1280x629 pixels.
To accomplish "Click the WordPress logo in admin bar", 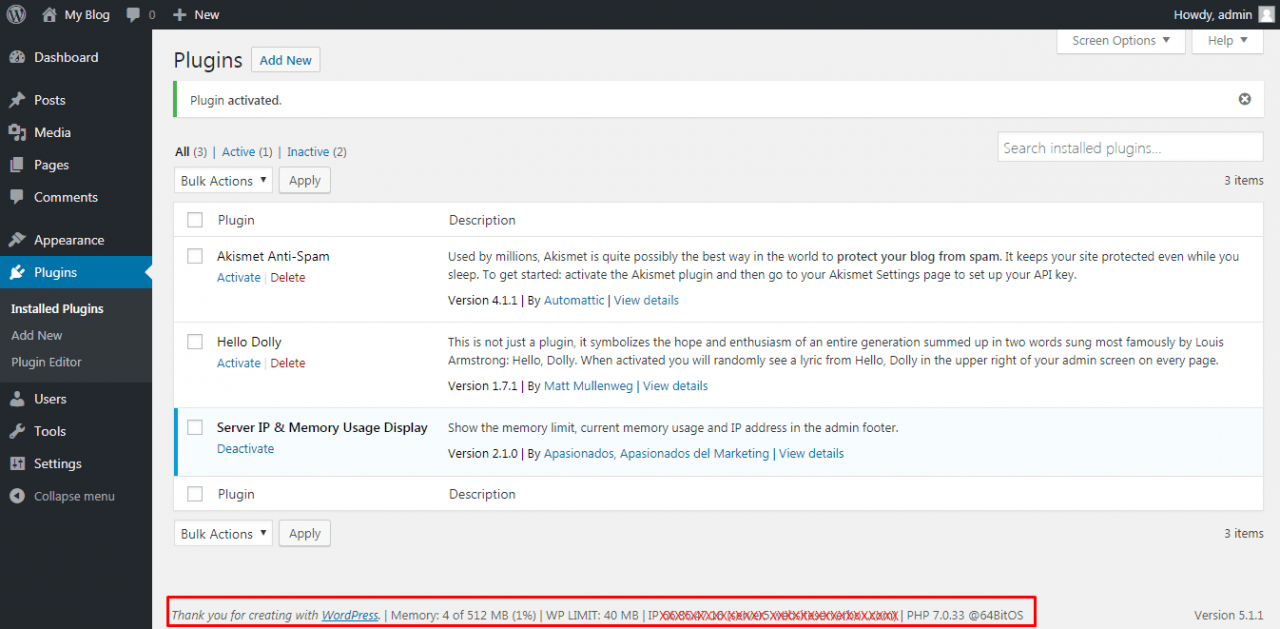I will (16, 15).
